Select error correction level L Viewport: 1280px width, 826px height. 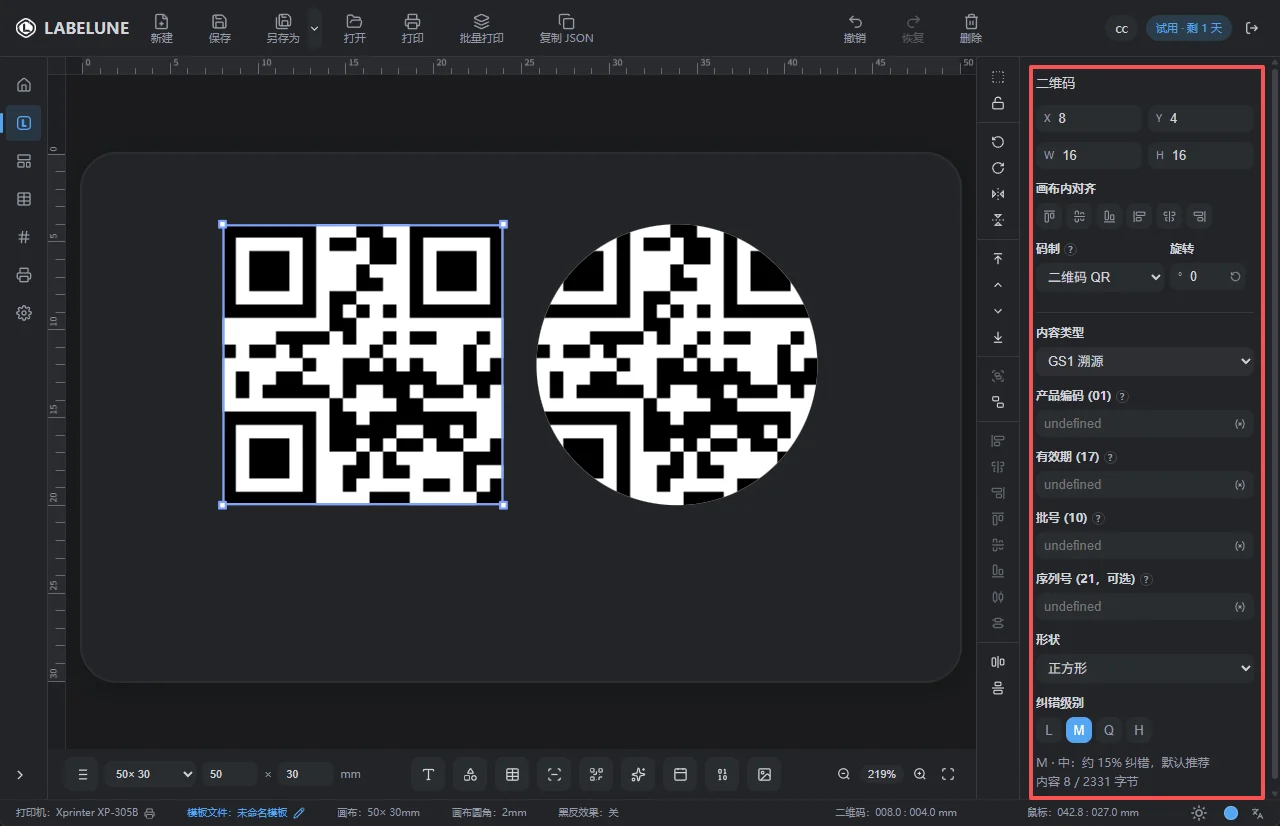pyautogui.click(x=1048, y=730)
